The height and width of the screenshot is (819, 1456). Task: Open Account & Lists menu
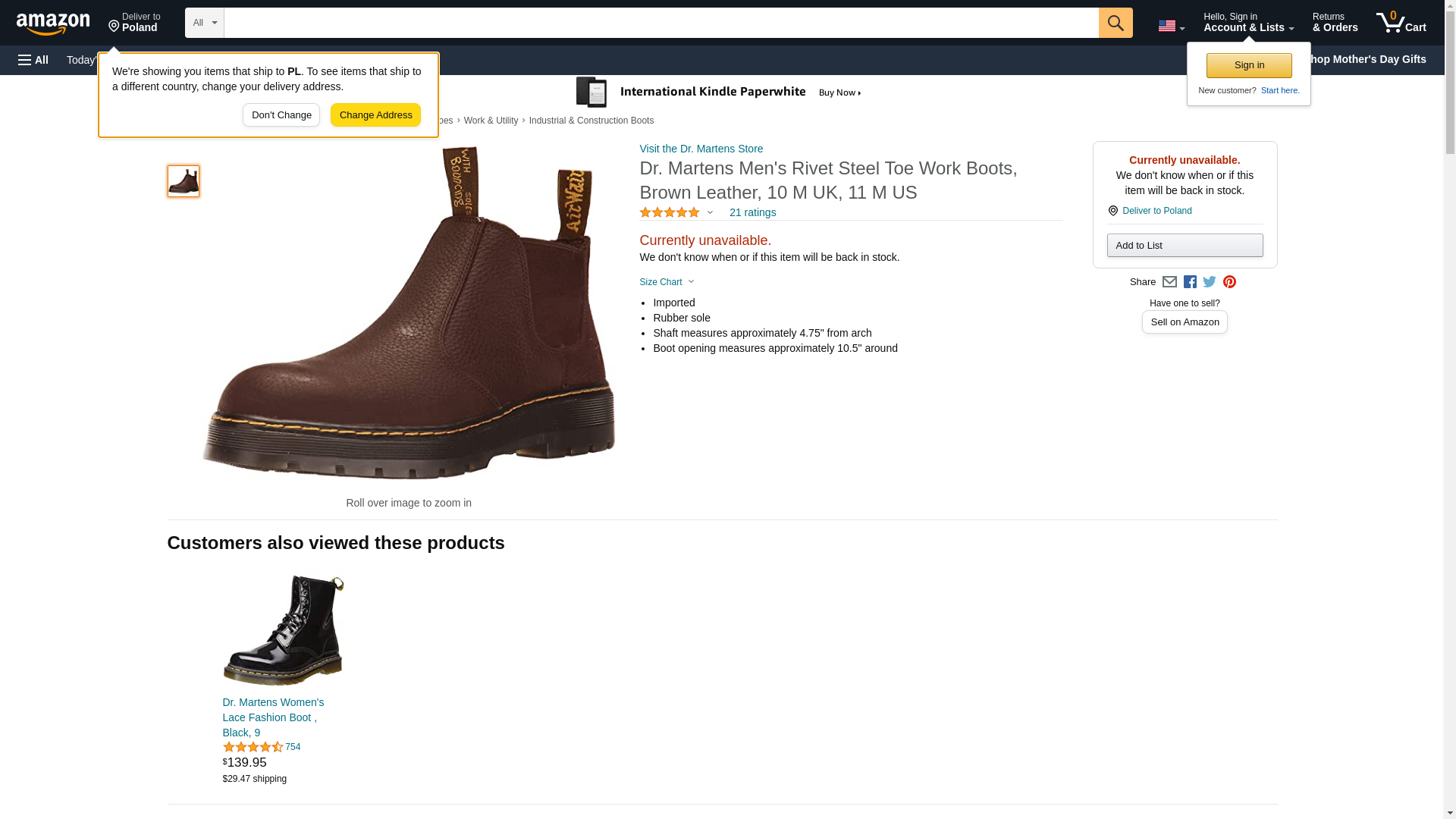tap(1248, 23)
